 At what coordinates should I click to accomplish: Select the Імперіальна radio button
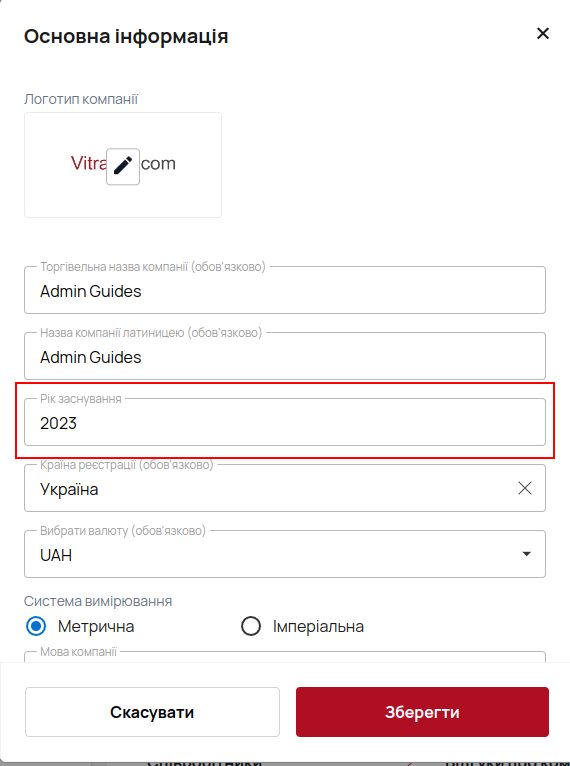(251, 626)
